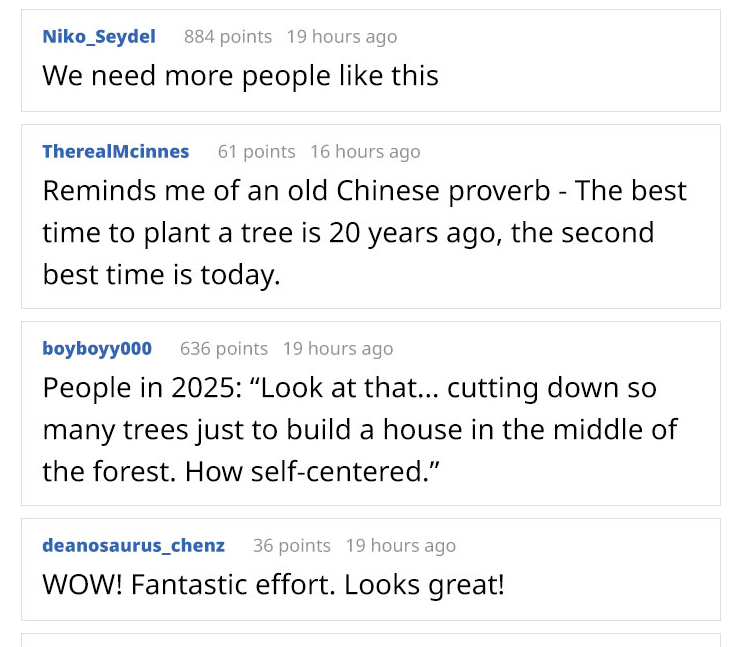
Task: Click deanosaurus_chenz's 19 hours ago timestamp
Action: (x=401, y=546)
